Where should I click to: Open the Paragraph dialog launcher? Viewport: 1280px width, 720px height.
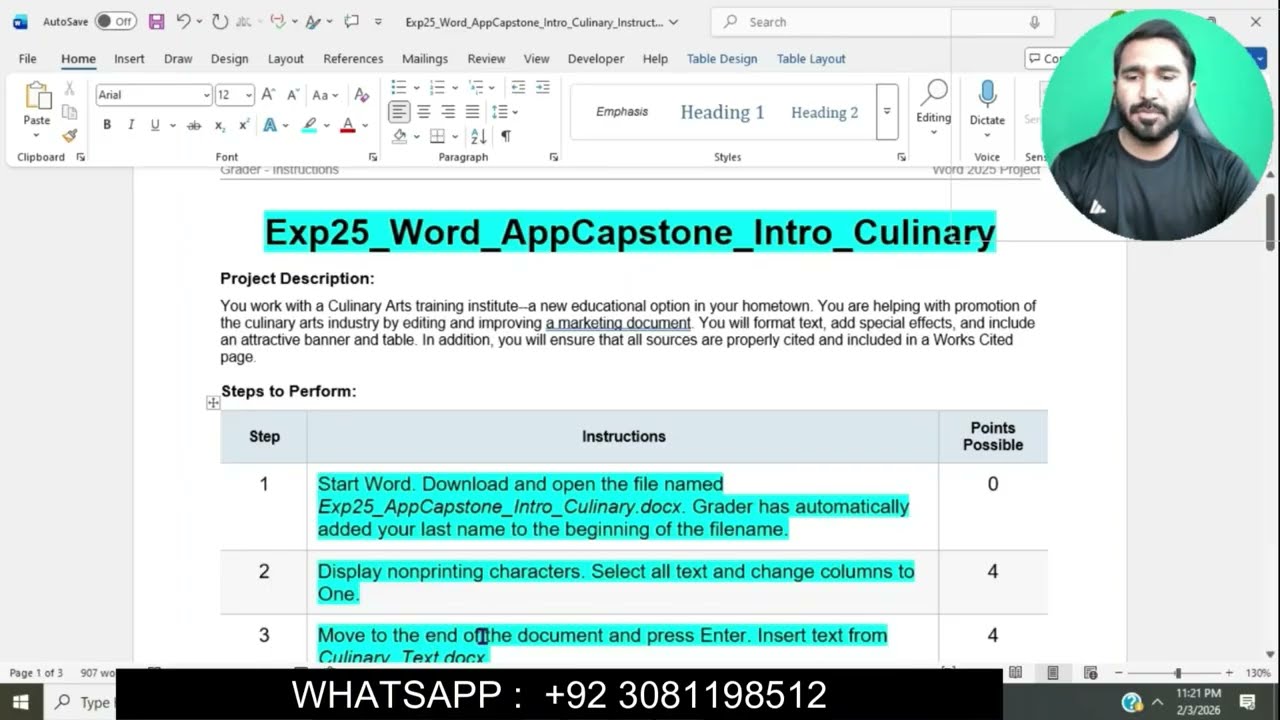[x=554, y=157]
